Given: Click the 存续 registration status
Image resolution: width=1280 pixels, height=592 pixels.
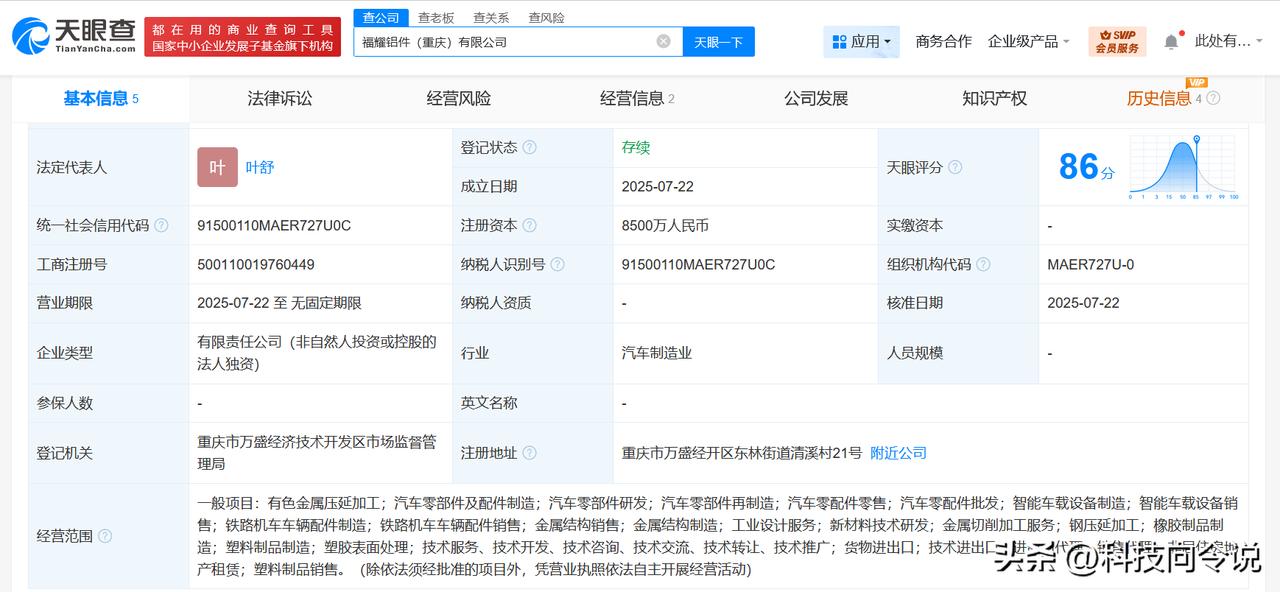Looking at the screenshot, I should click(x=636, y=147).
